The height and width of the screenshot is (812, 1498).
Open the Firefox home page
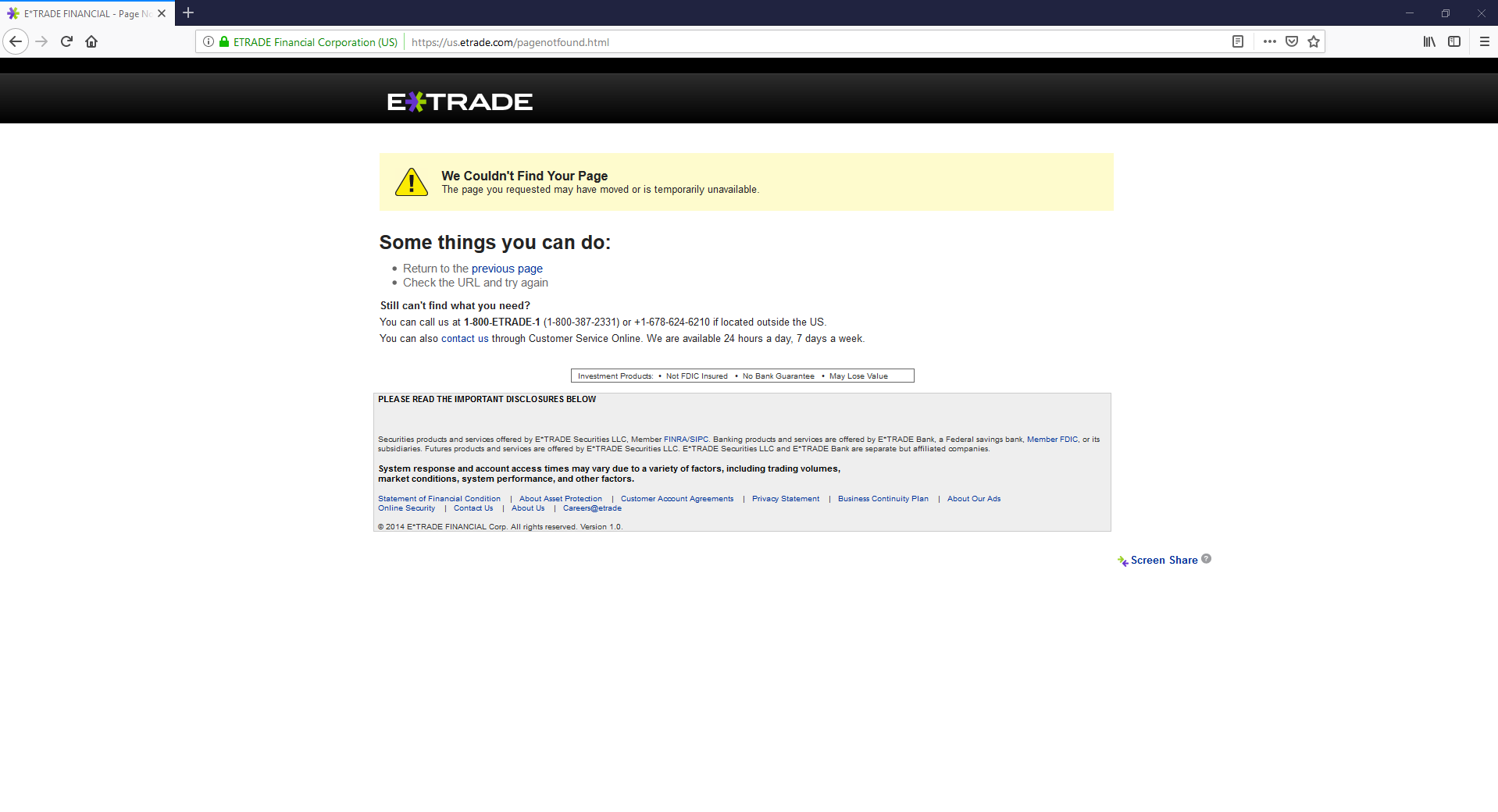tap(91, 41)
